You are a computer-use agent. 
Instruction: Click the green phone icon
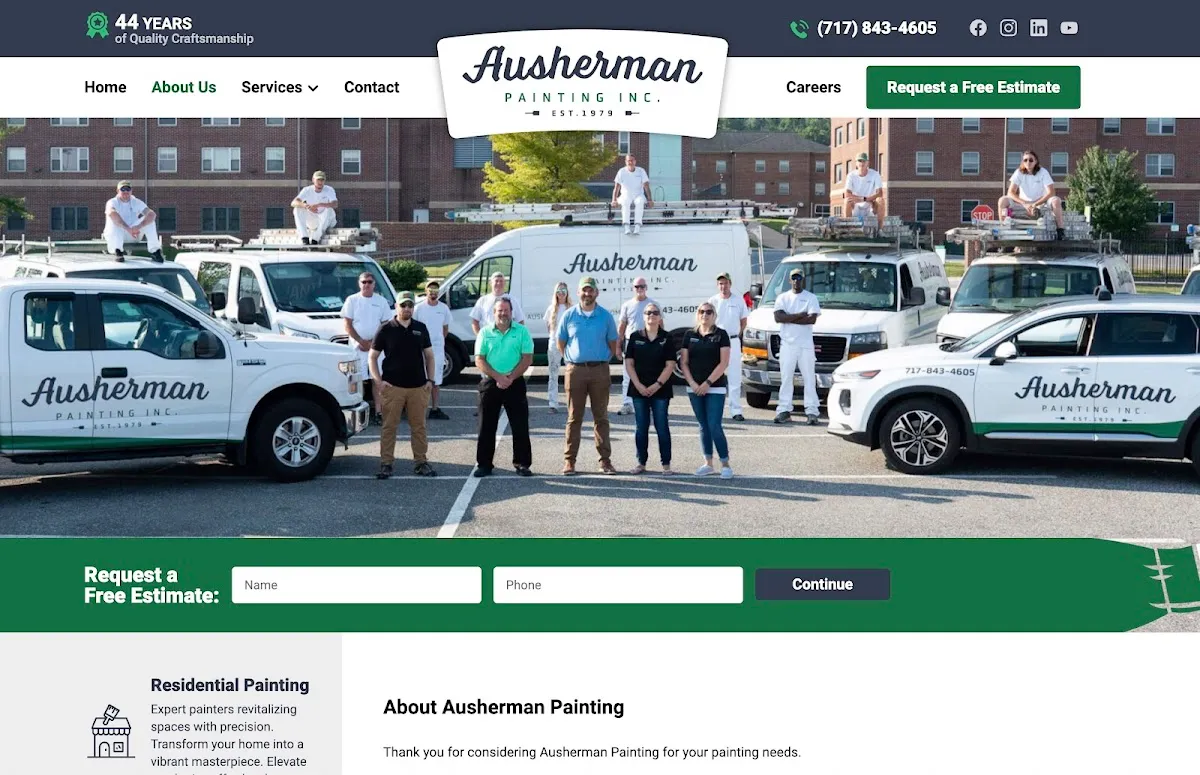point(799,29)
